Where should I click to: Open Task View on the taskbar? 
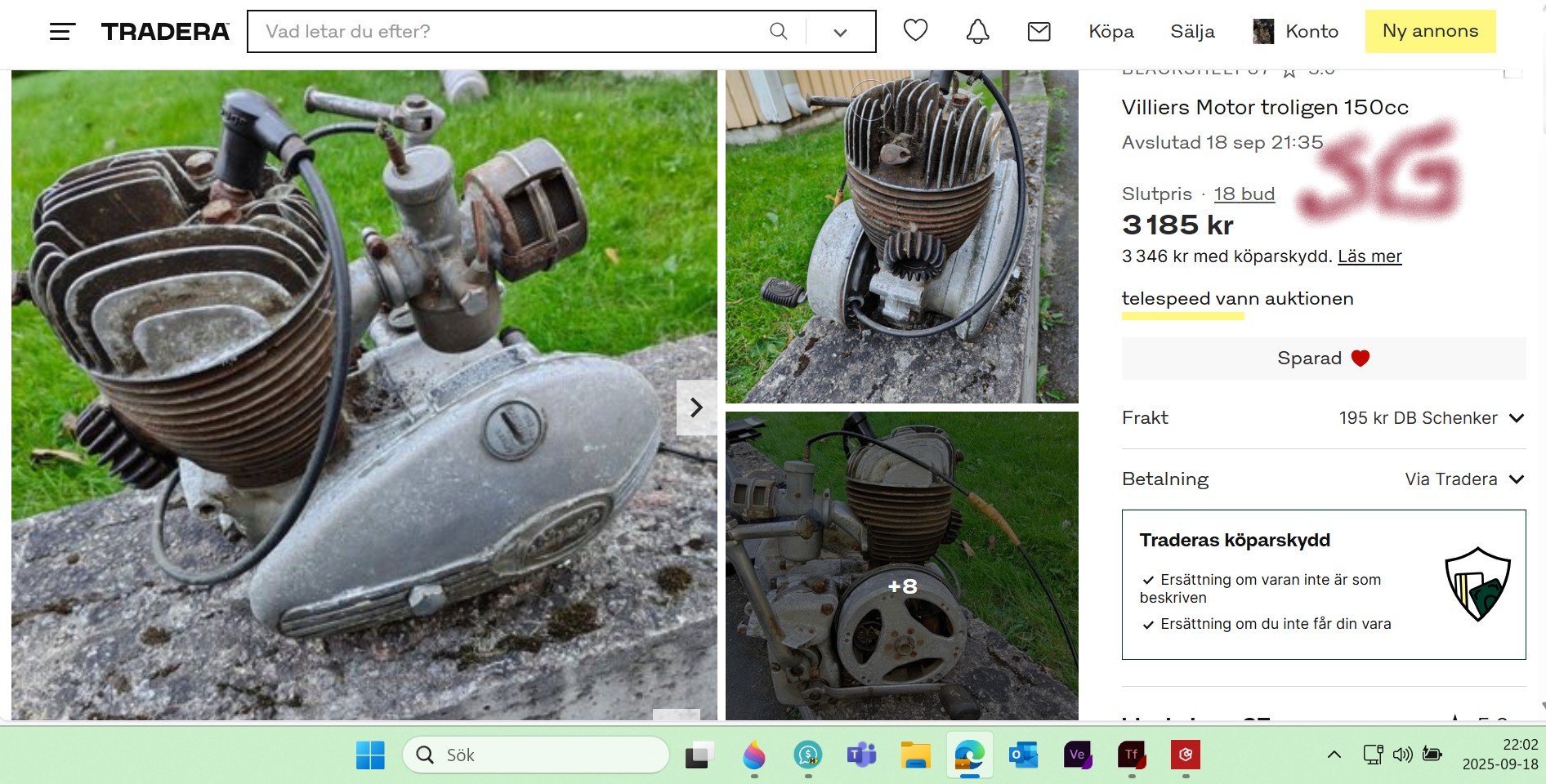tap(699, 755)
